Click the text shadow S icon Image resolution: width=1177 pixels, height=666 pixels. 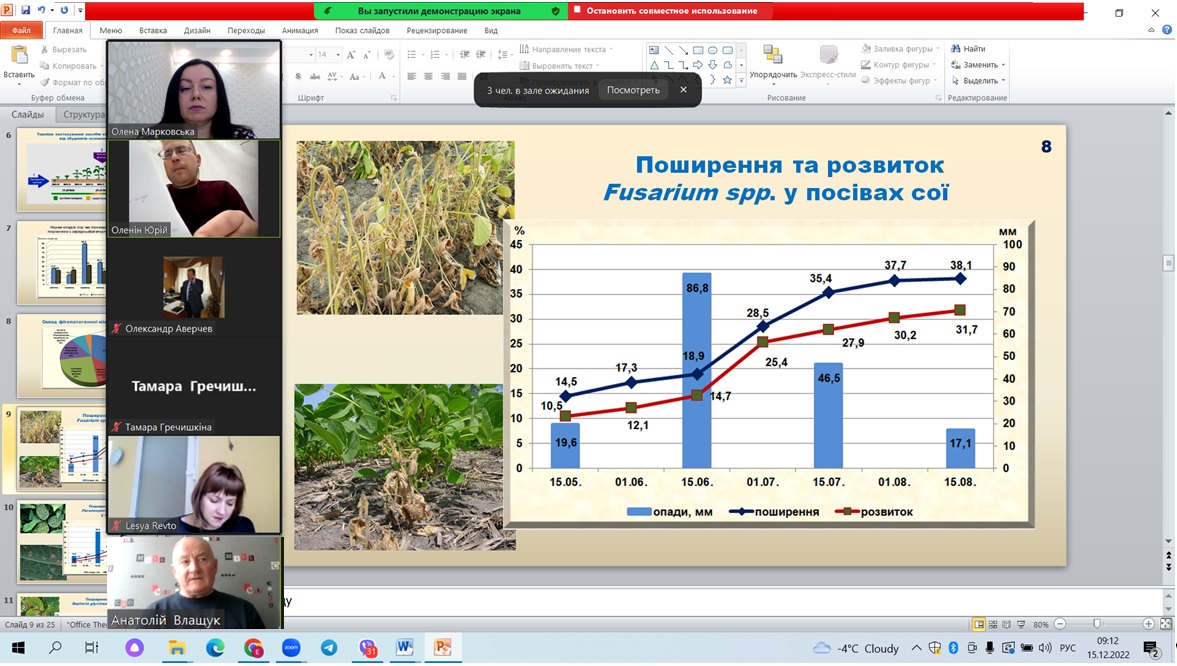[x=298, y=76]
